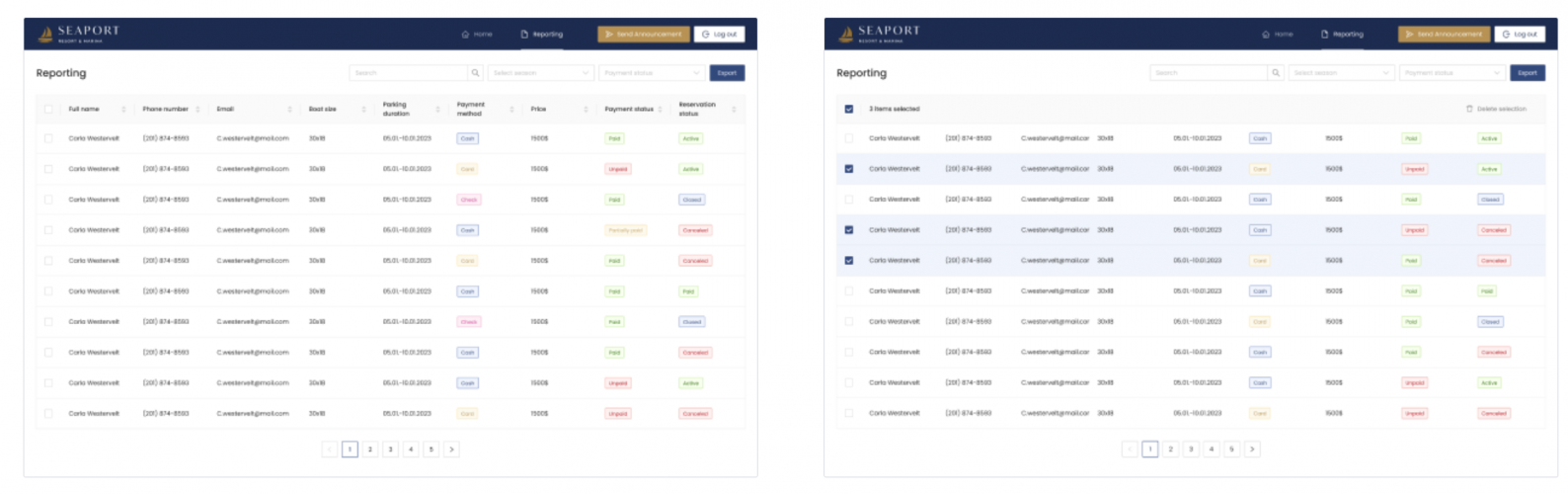Select page 1 in left screen pagination
The height and width of the screenshot is (494, 1568).
click(350, 450)
